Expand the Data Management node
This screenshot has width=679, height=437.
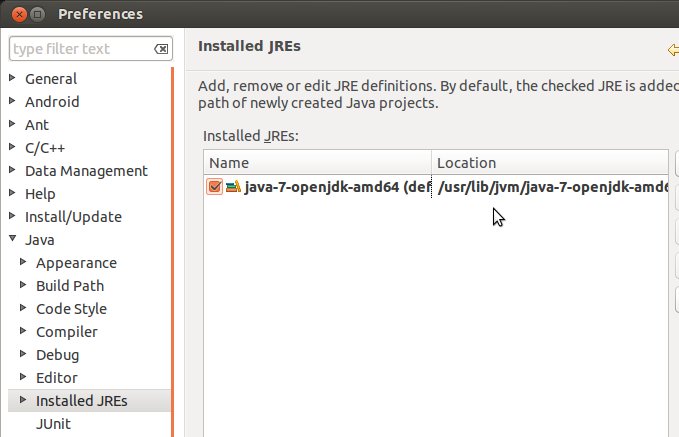13,170
